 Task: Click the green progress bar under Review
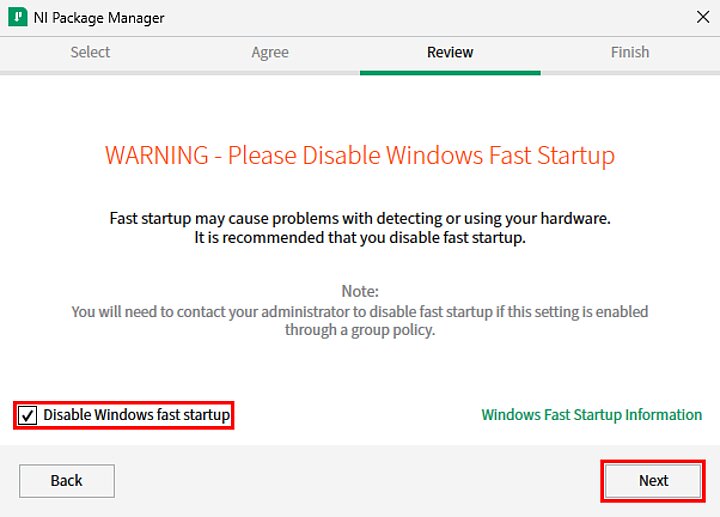coord(450,72)
